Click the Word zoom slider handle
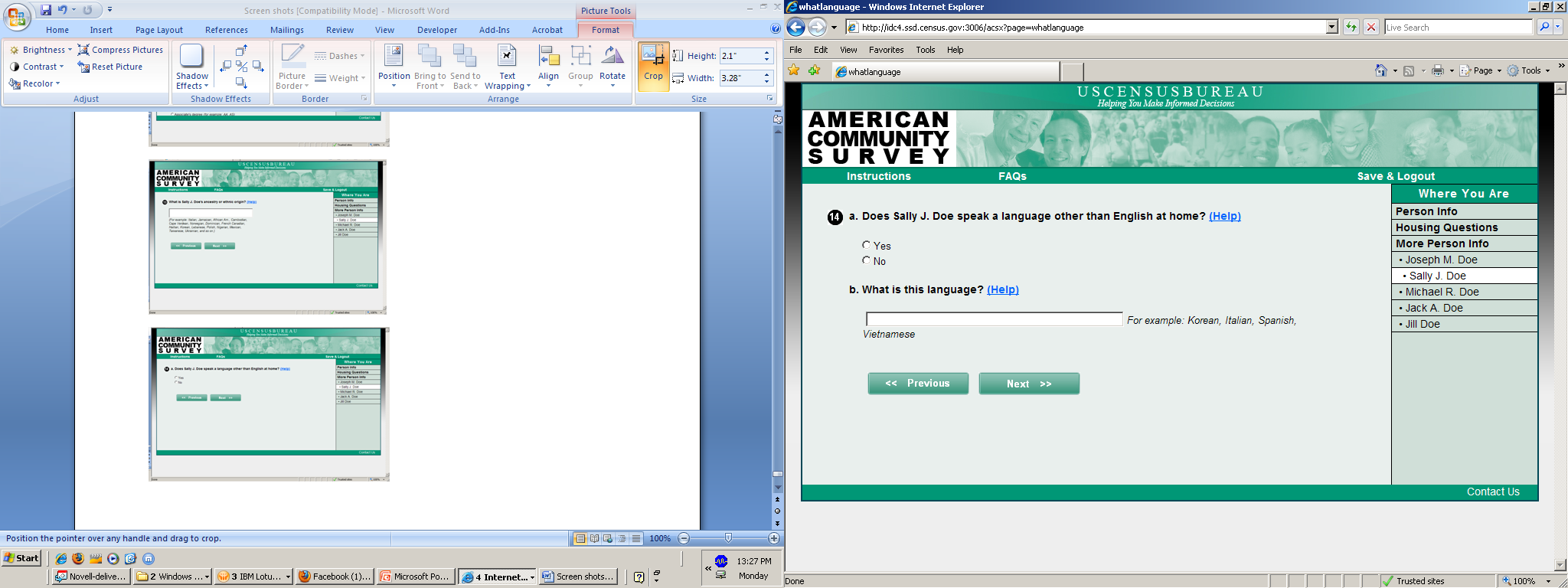 pos(728,538)
